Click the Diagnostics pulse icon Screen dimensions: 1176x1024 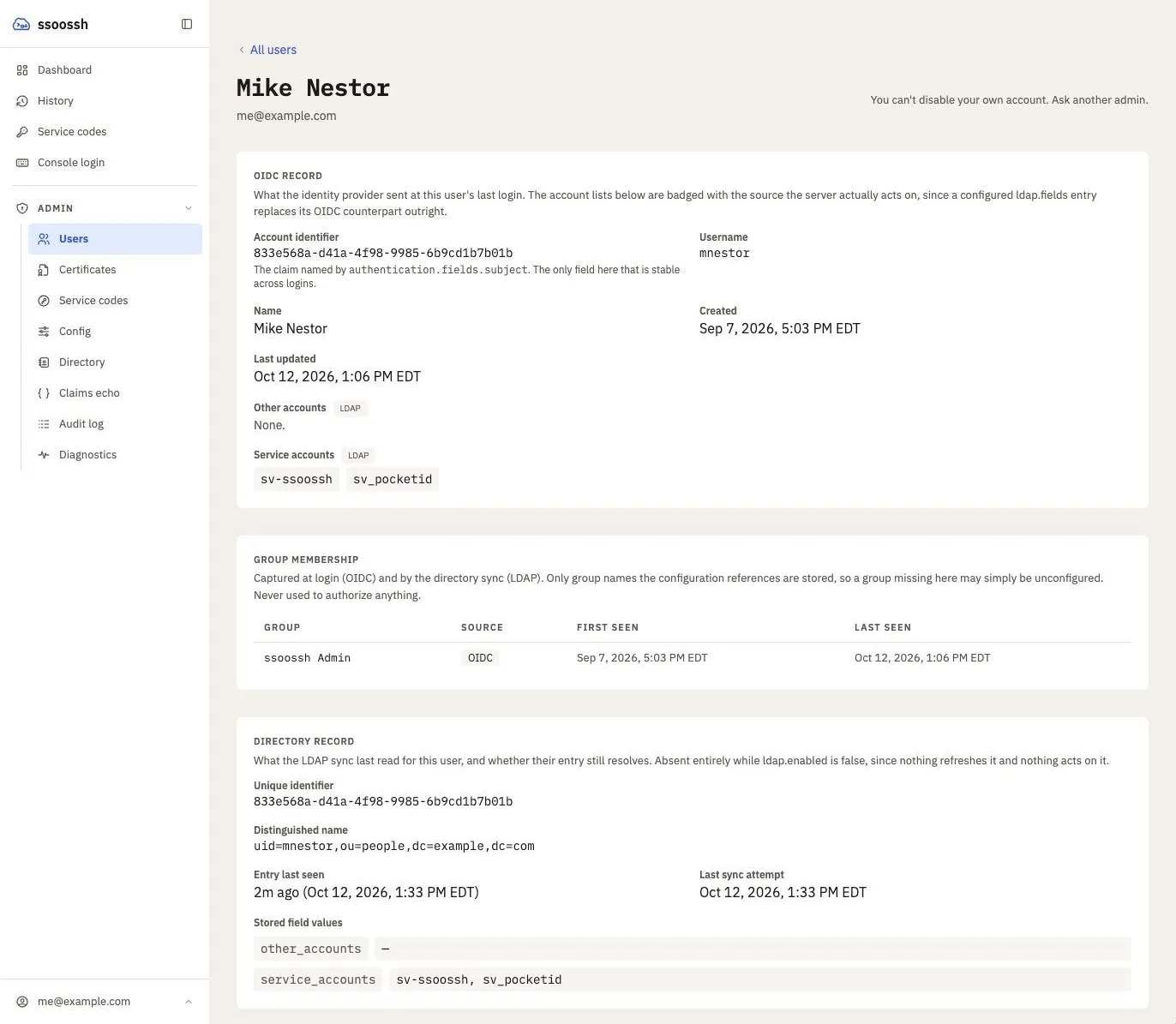pyautogui.click(x=44, y=455)
